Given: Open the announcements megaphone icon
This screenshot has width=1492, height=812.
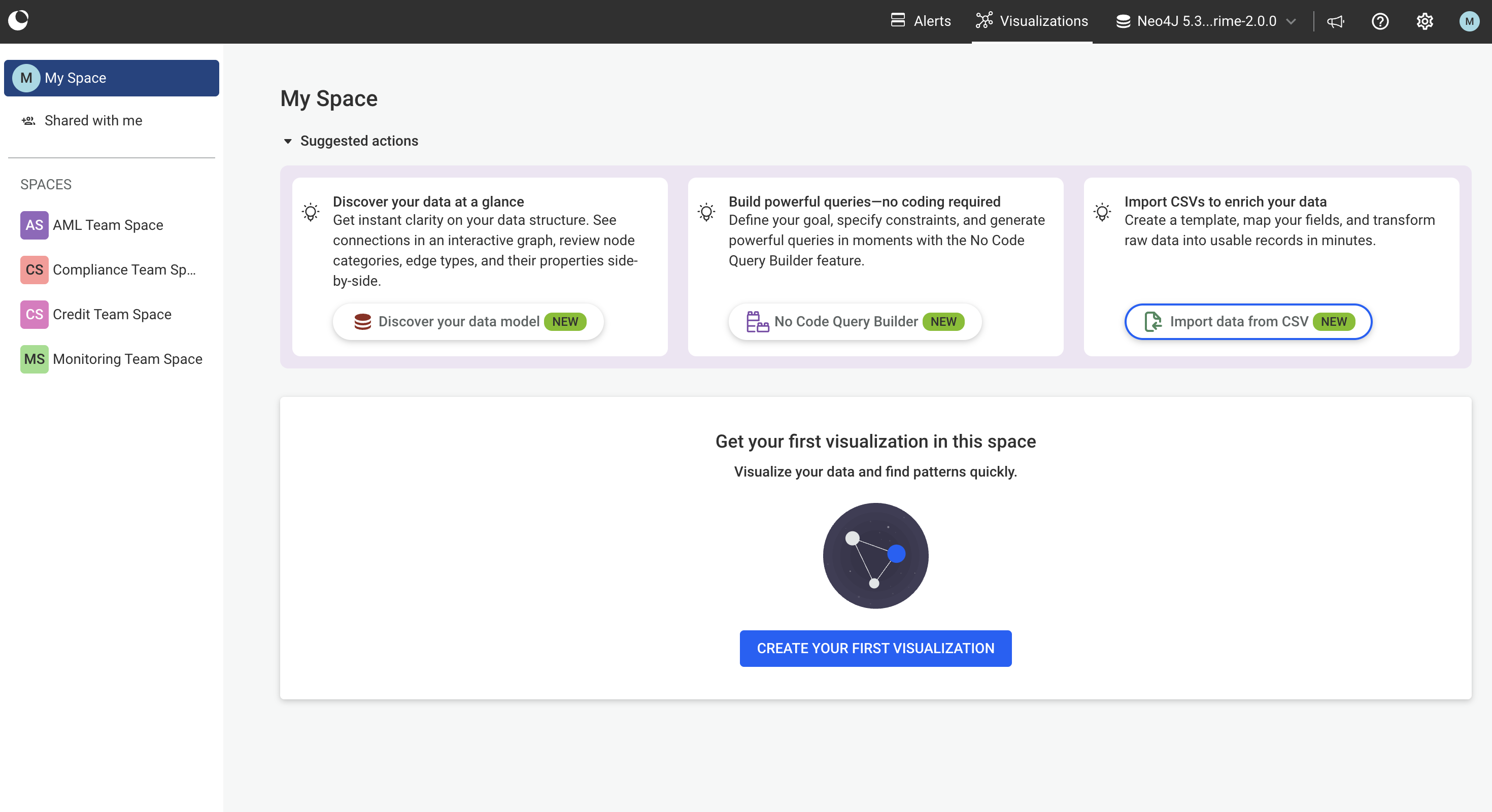Looking at the screenshot, I should (x=1335, y=21).
